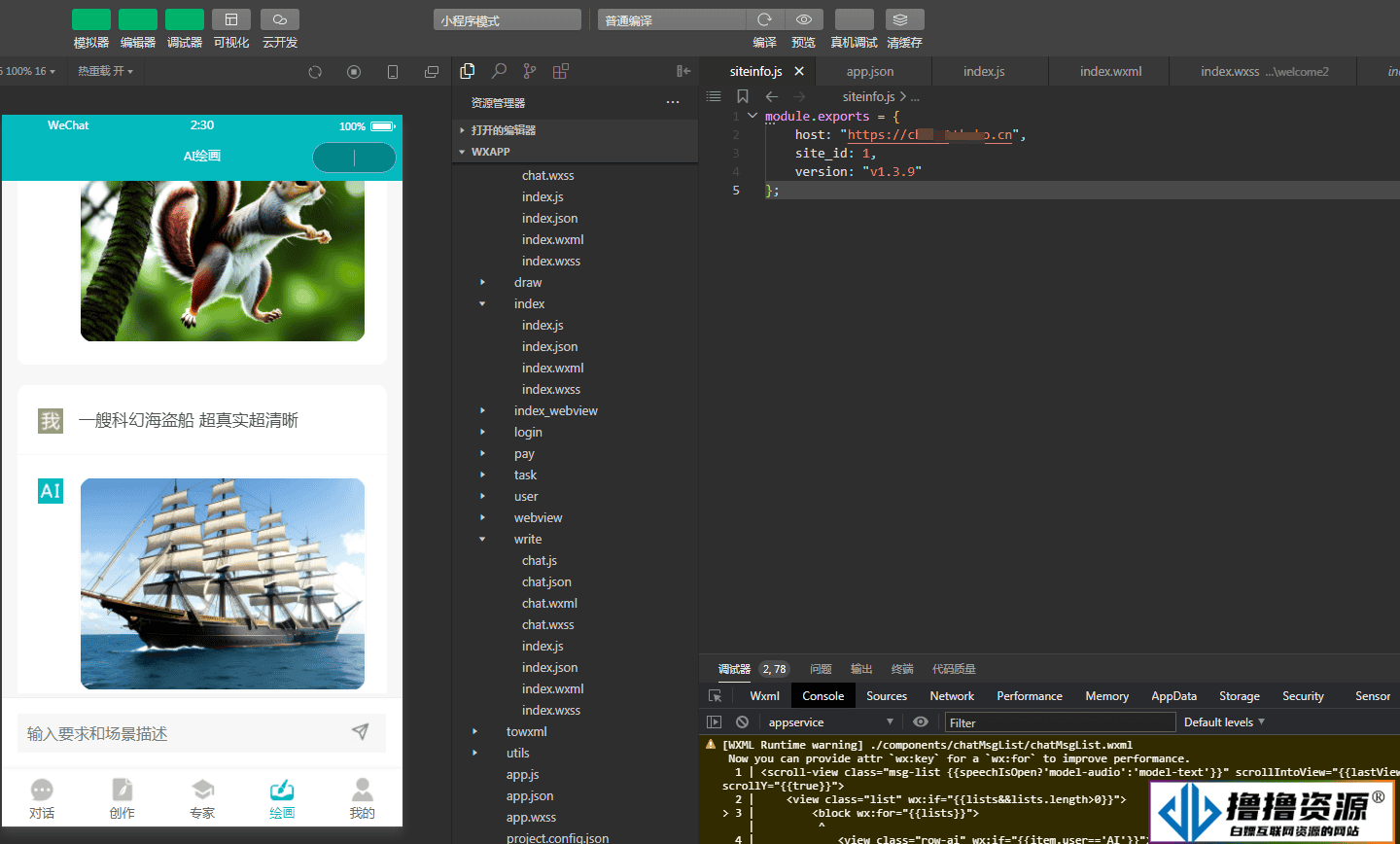
Task: Open app.json in the file tree
Action: pyautogui.click(x=530, y=796)
